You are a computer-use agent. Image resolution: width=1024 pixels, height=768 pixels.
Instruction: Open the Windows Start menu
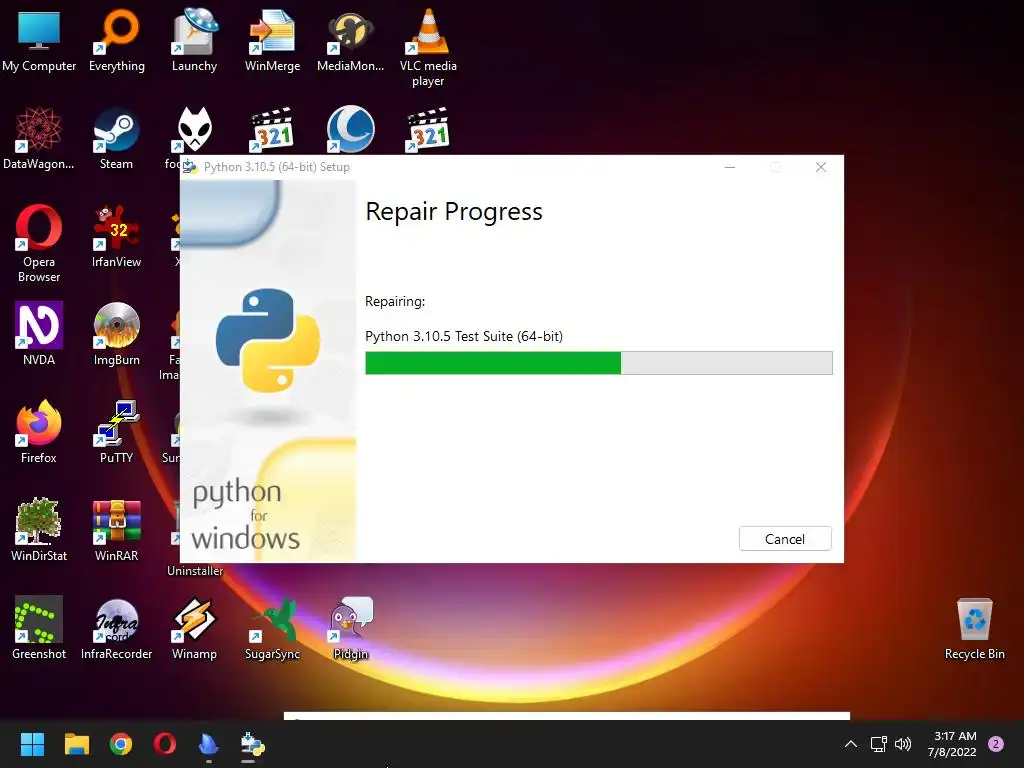click(x=32, y=744)
